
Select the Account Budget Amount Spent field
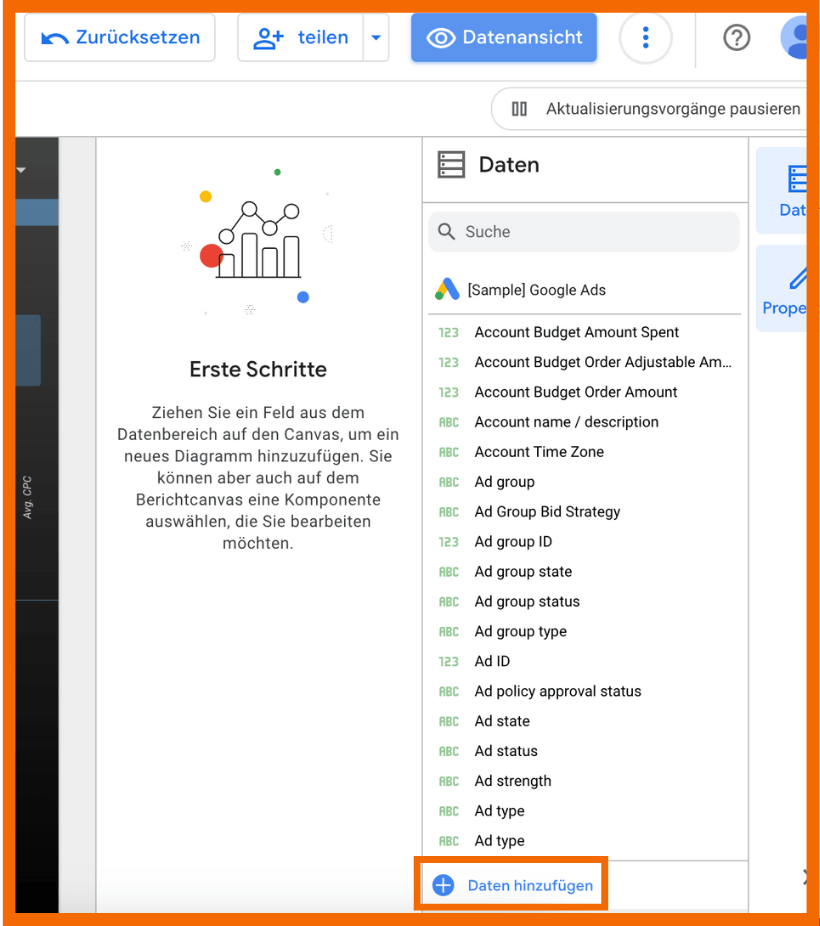[x=576, y=332]
